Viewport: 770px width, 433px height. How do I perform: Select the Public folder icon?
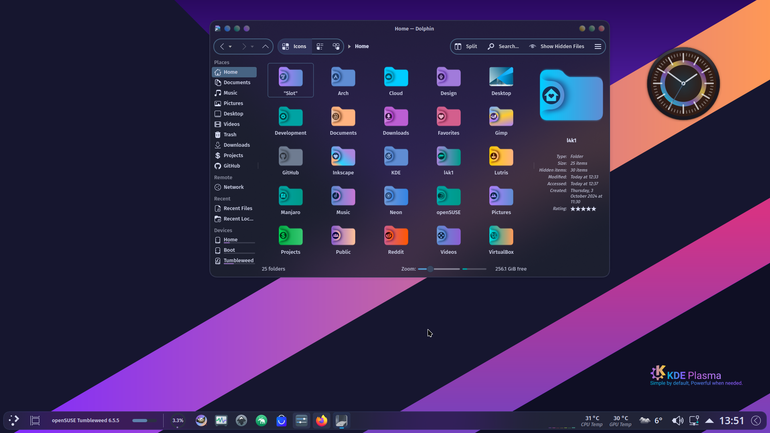(x=343, y=237)
